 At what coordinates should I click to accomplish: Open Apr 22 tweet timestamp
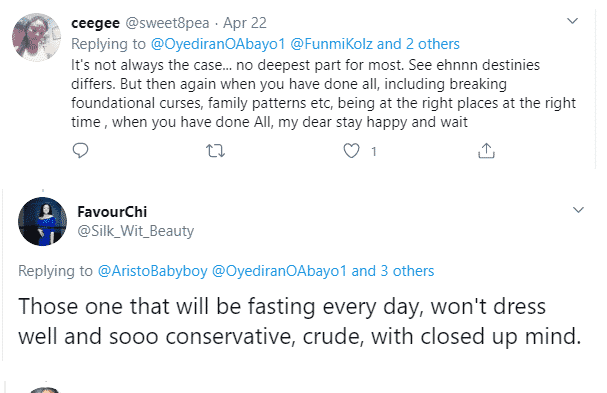coord(245,23)
